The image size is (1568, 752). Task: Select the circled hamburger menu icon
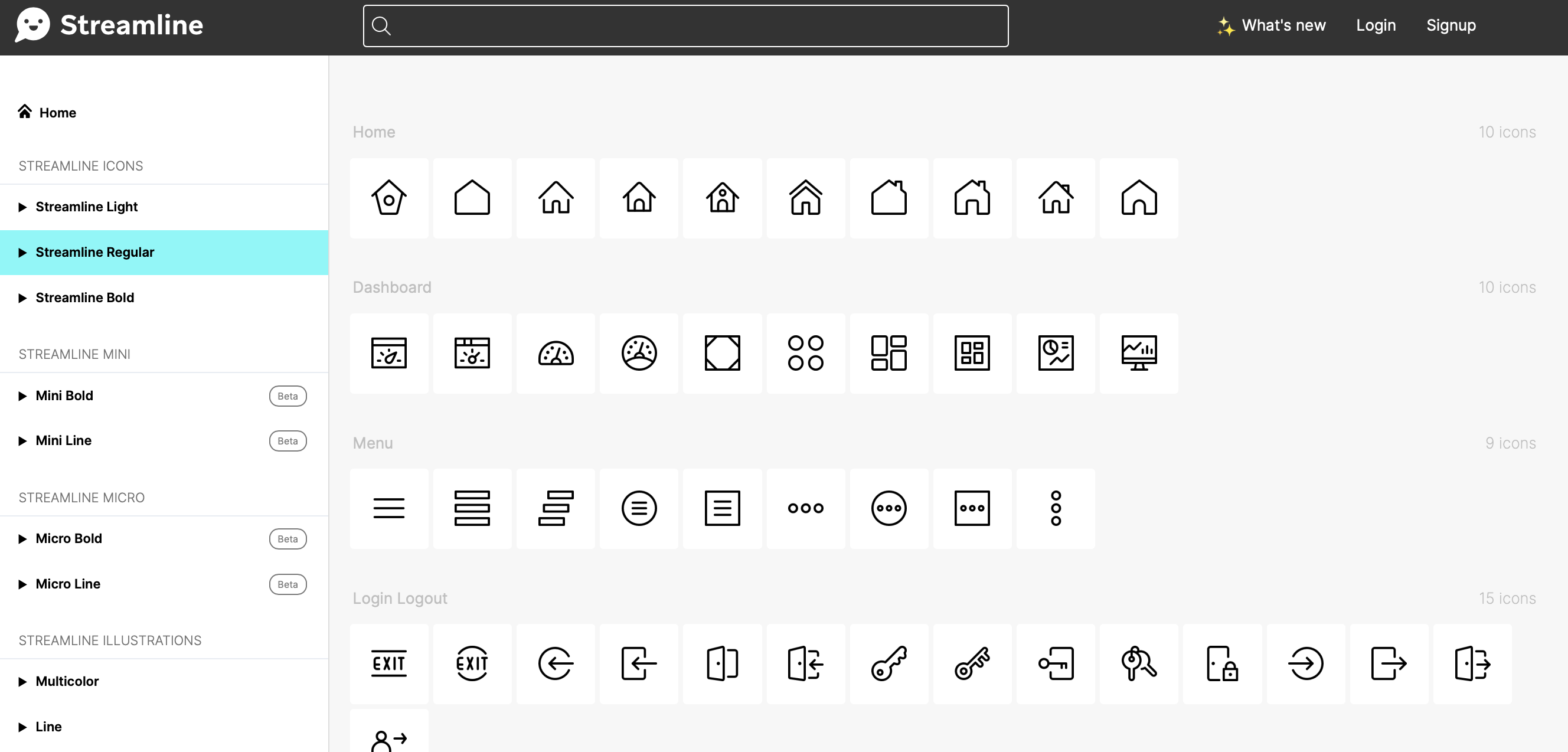pos(639,509)
